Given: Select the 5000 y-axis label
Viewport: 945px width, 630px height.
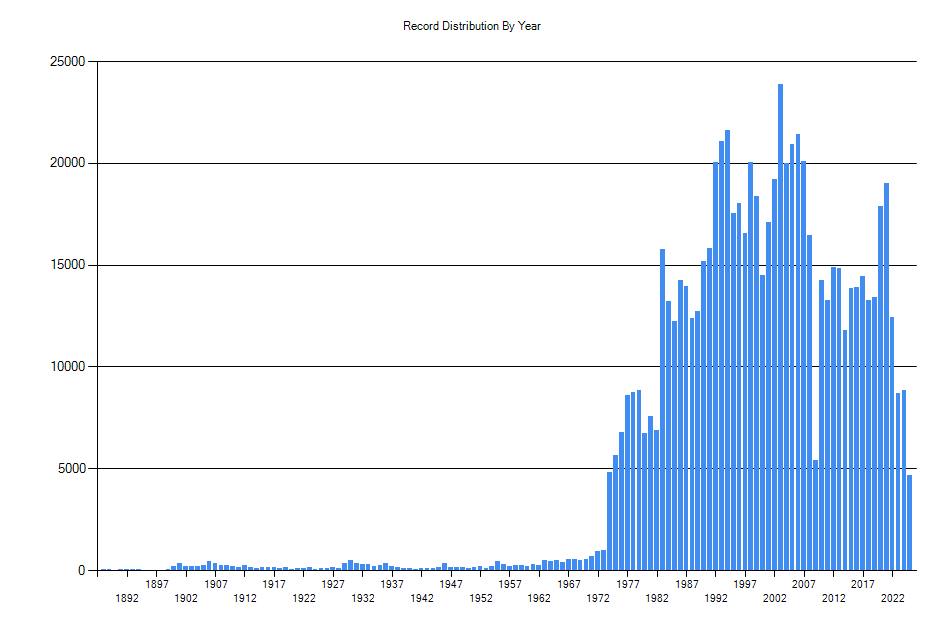Looking at the screenshot, I should 69,469.
